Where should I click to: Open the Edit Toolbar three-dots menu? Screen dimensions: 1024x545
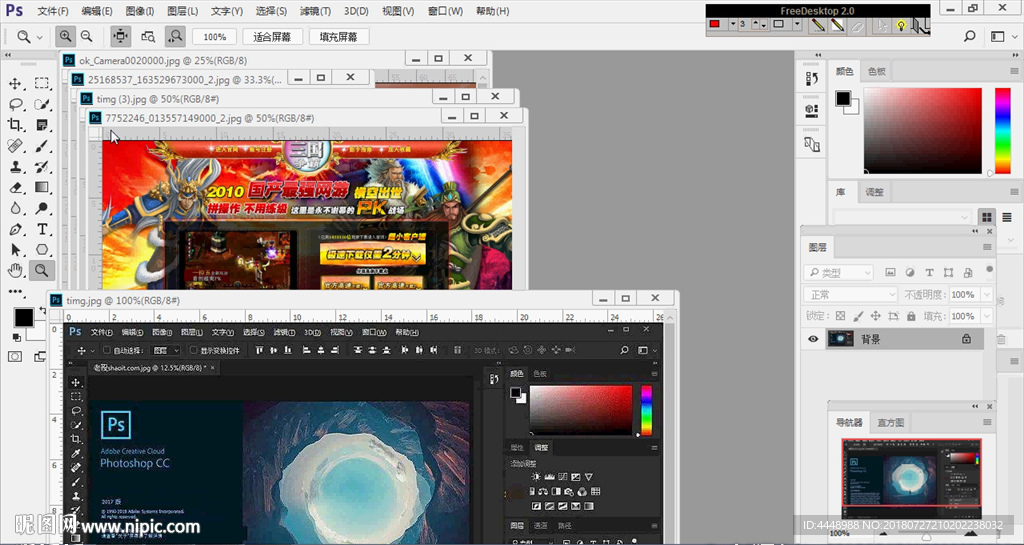15,291
